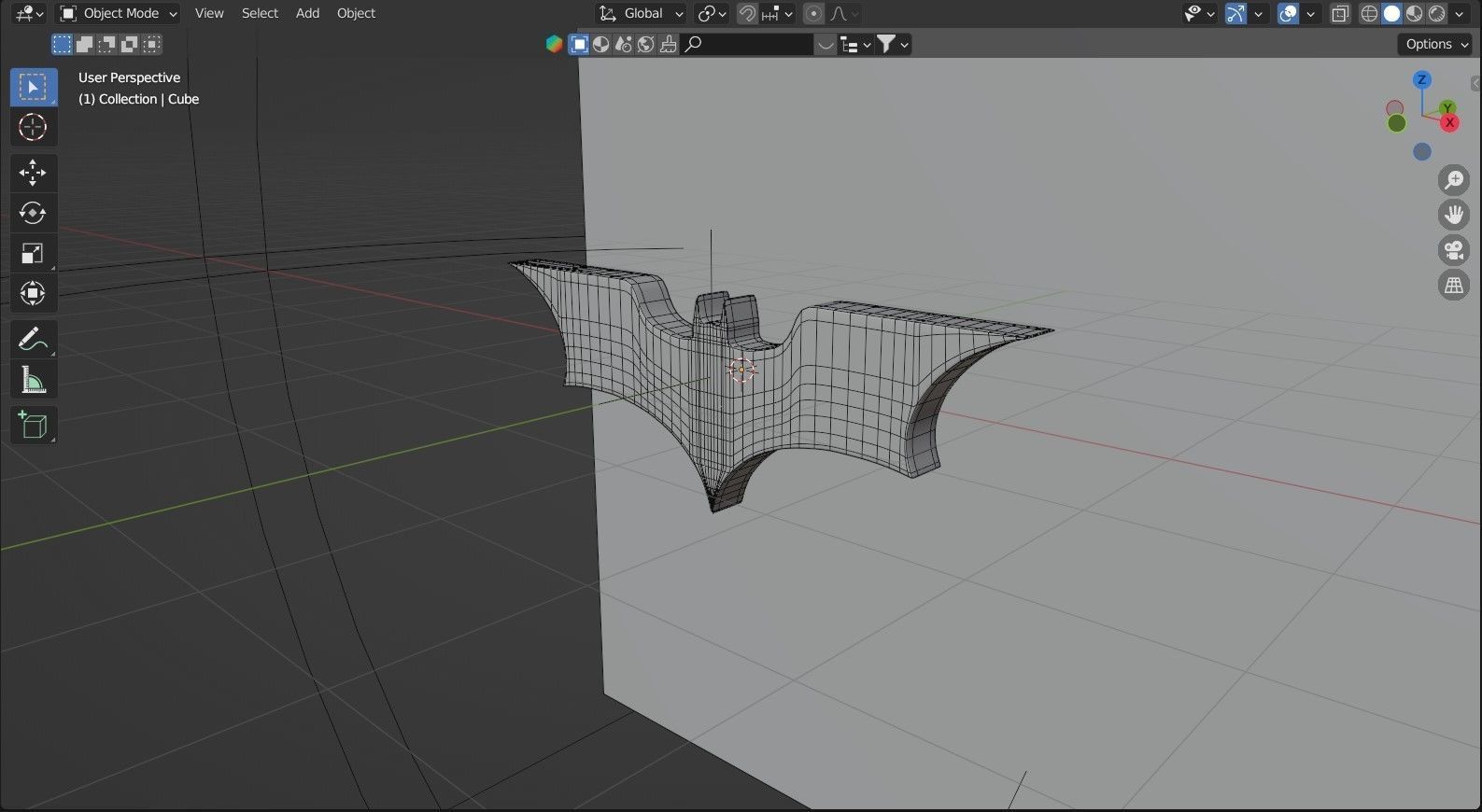Click into the header search field
This screenshot has width=1482, height=812.
(x=748, y=44)
